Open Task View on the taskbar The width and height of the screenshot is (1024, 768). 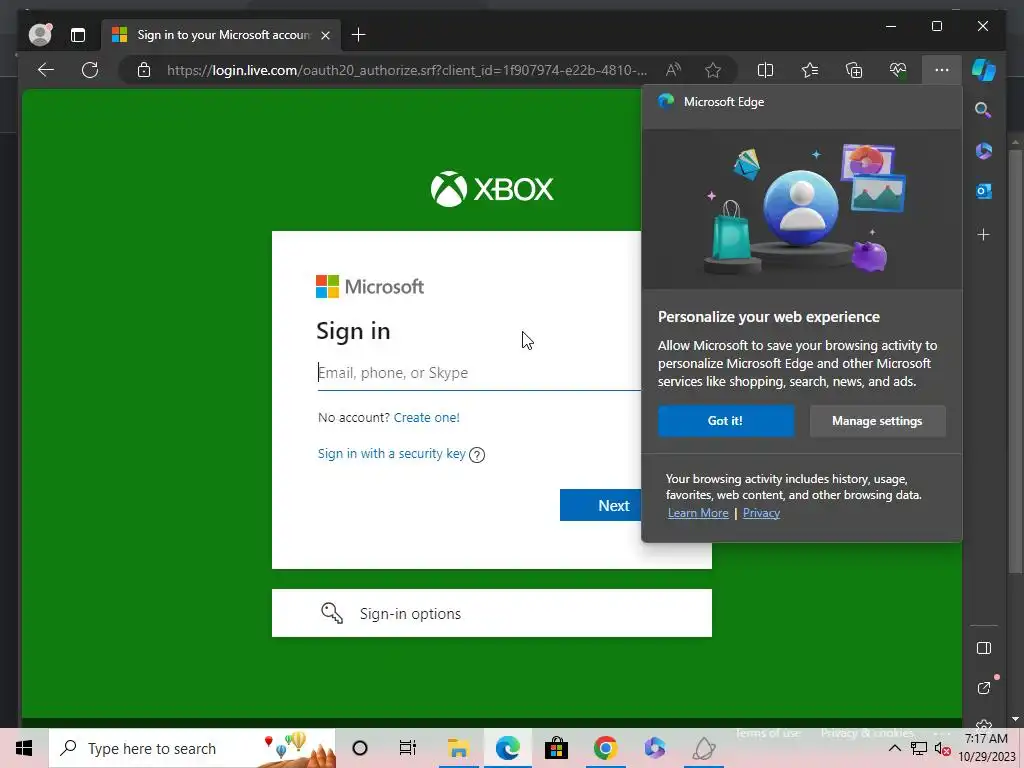click(x=408, y=748)
